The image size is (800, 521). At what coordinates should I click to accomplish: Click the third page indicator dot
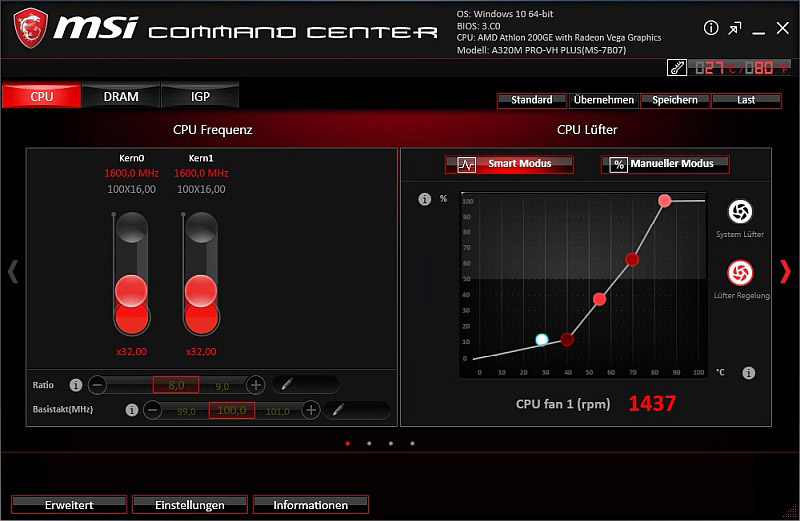pyautogui.click(x=391, y=443)
